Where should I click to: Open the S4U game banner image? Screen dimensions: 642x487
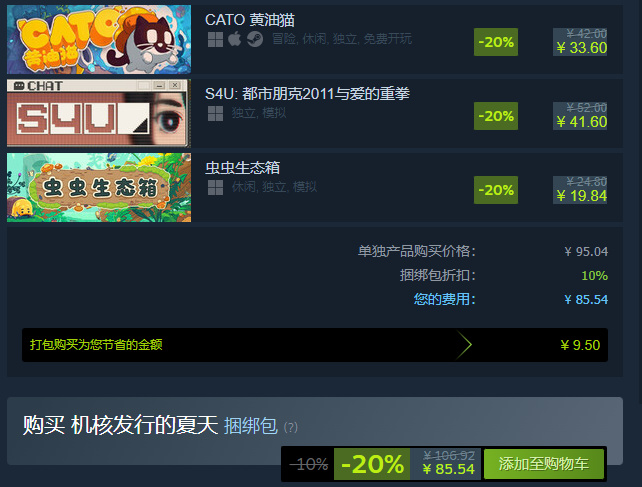coord(99,113)
